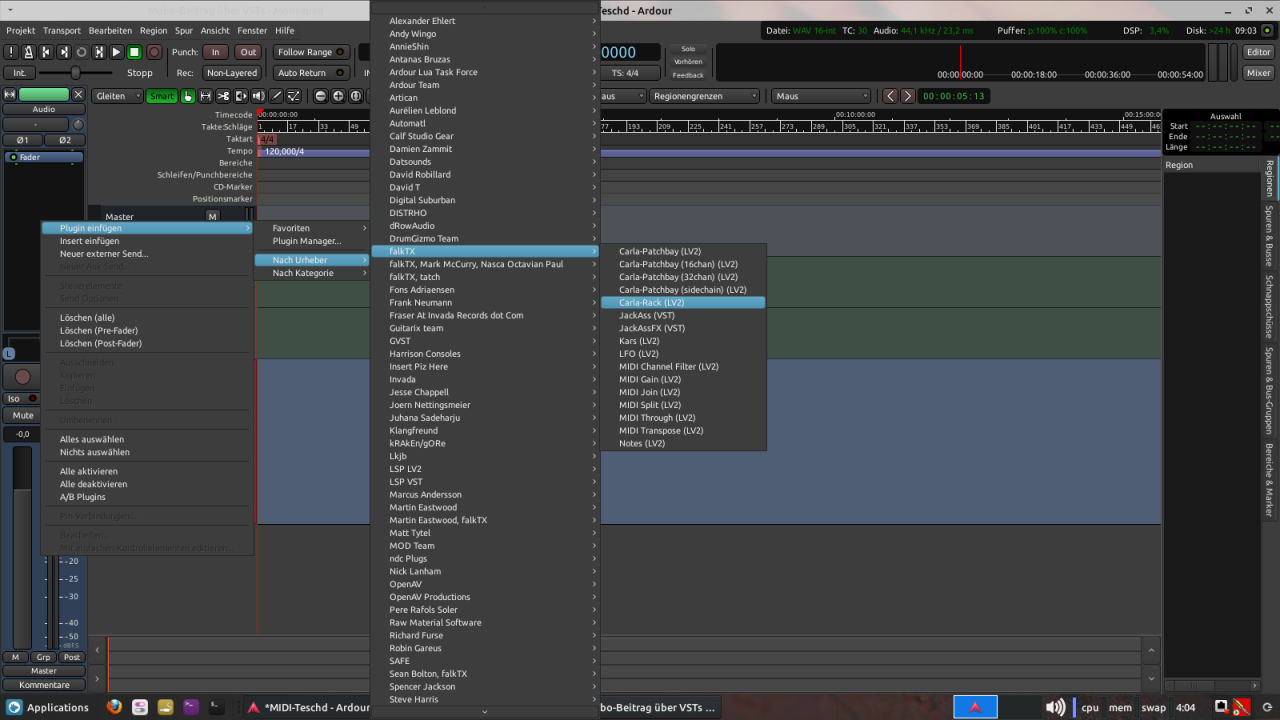Select the internal edit points tool
1280x720 pixels.
point(294,96)
